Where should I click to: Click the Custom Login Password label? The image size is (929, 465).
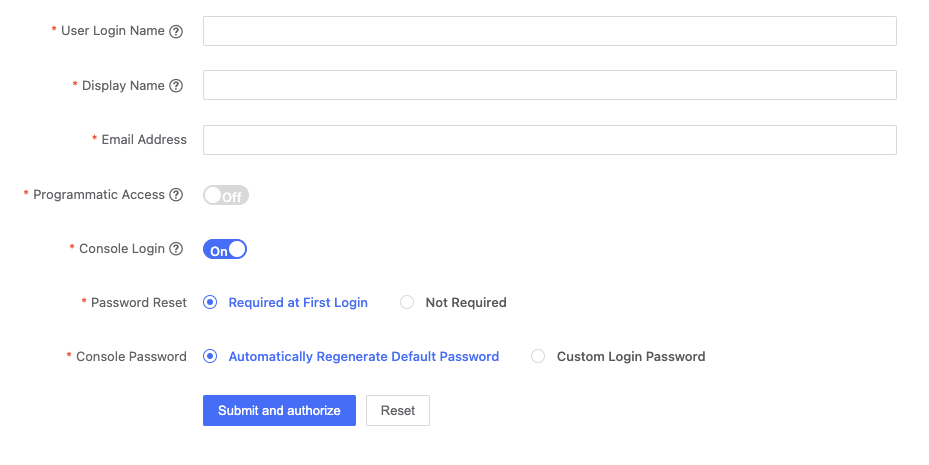click(x=630, y=357)
